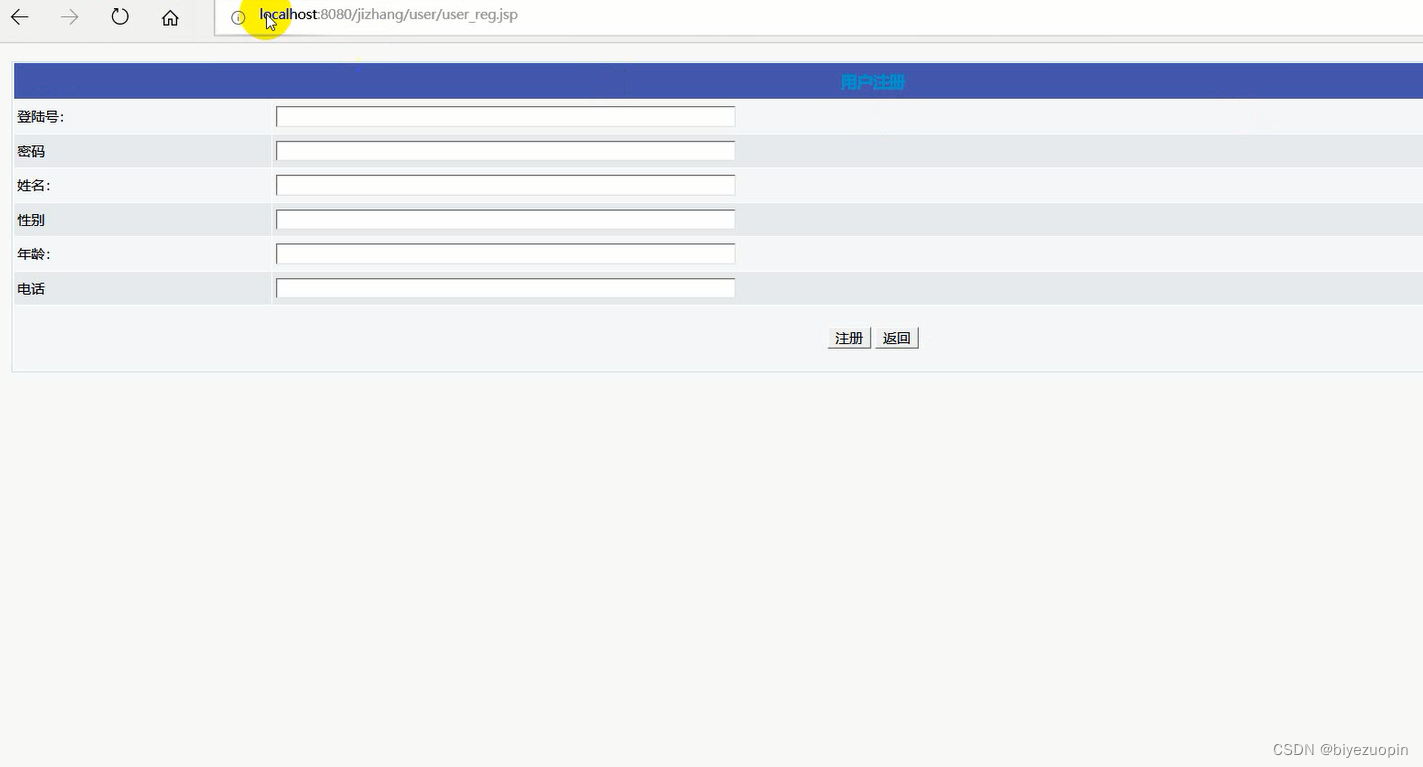Click the 密码 label text
This screenshot has height=767, width=1423.
tap(31, 151)
